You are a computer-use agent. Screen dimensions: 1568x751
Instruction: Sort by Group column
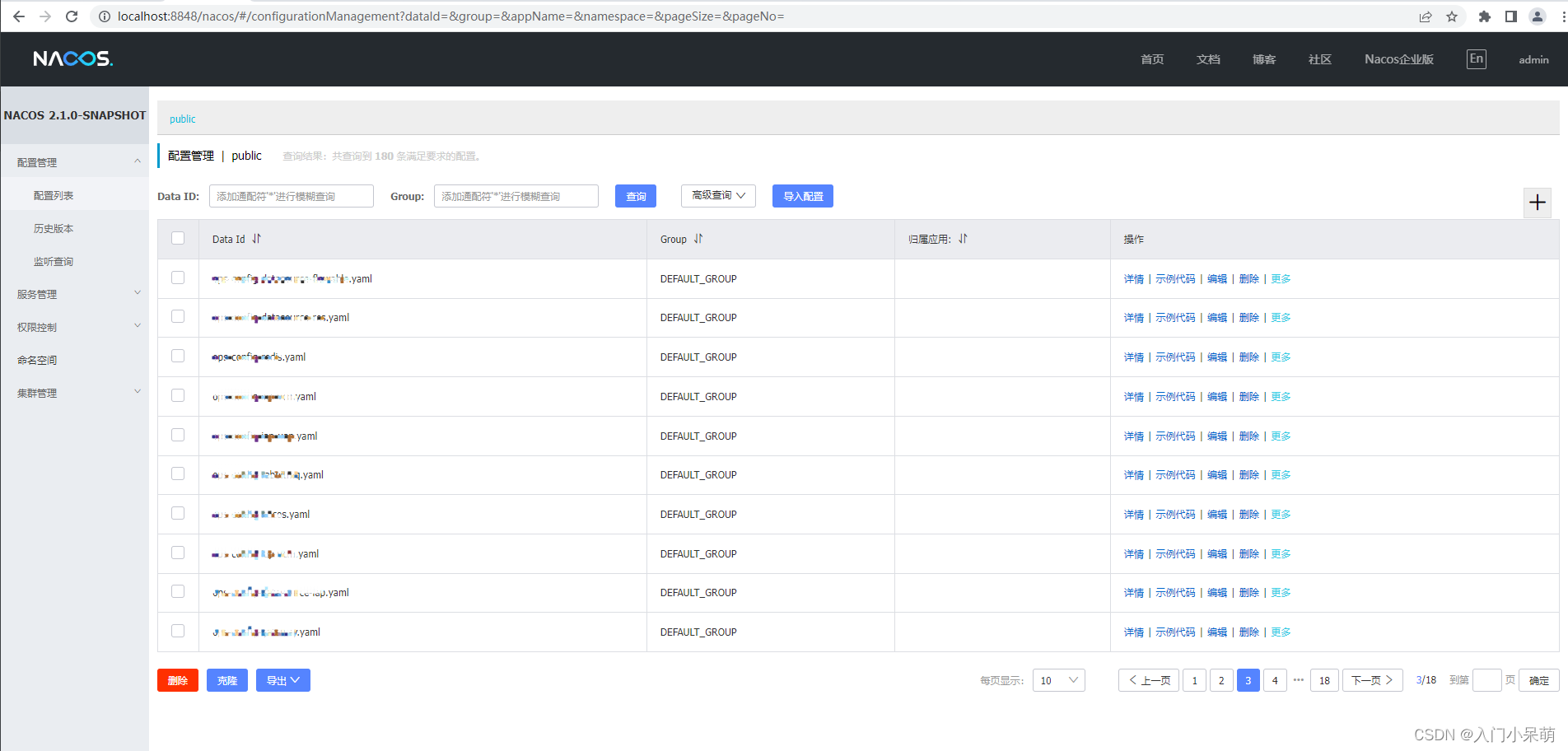click(698, 239)
